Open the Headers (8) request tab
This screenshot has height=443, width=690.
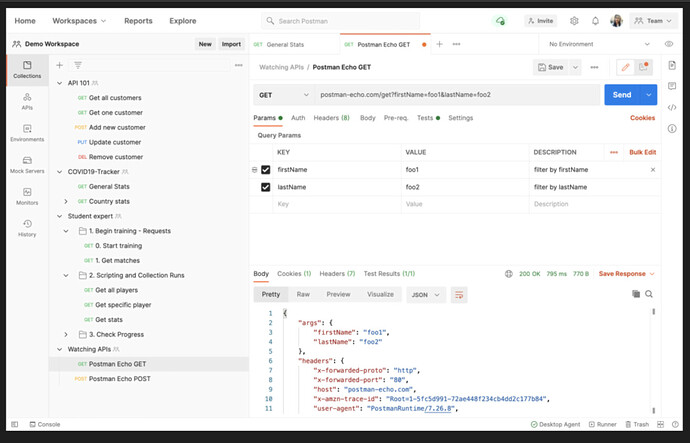[x=331, y=118]
